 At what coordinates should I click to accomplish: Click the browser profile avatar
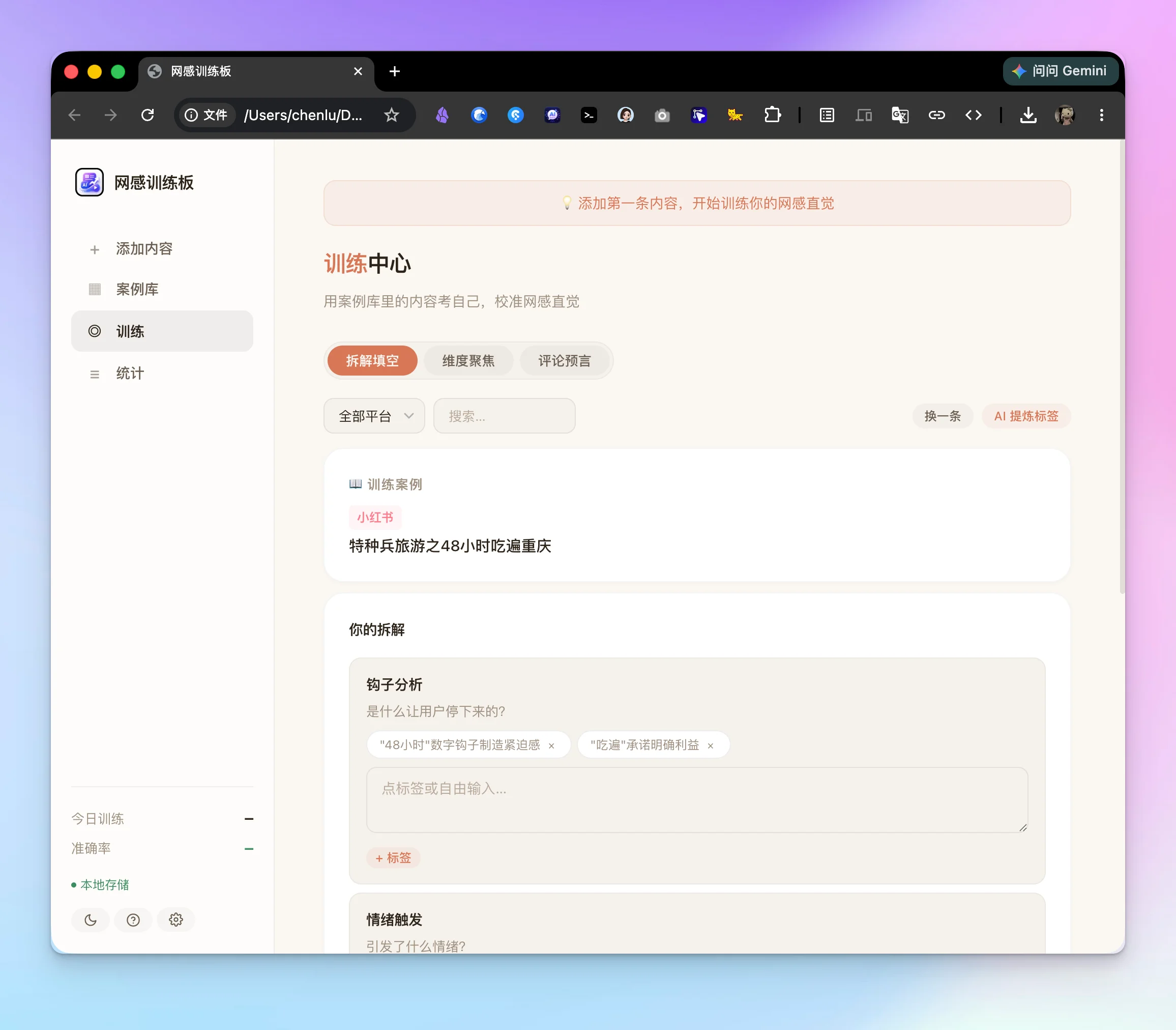[x=1065, y=115]
